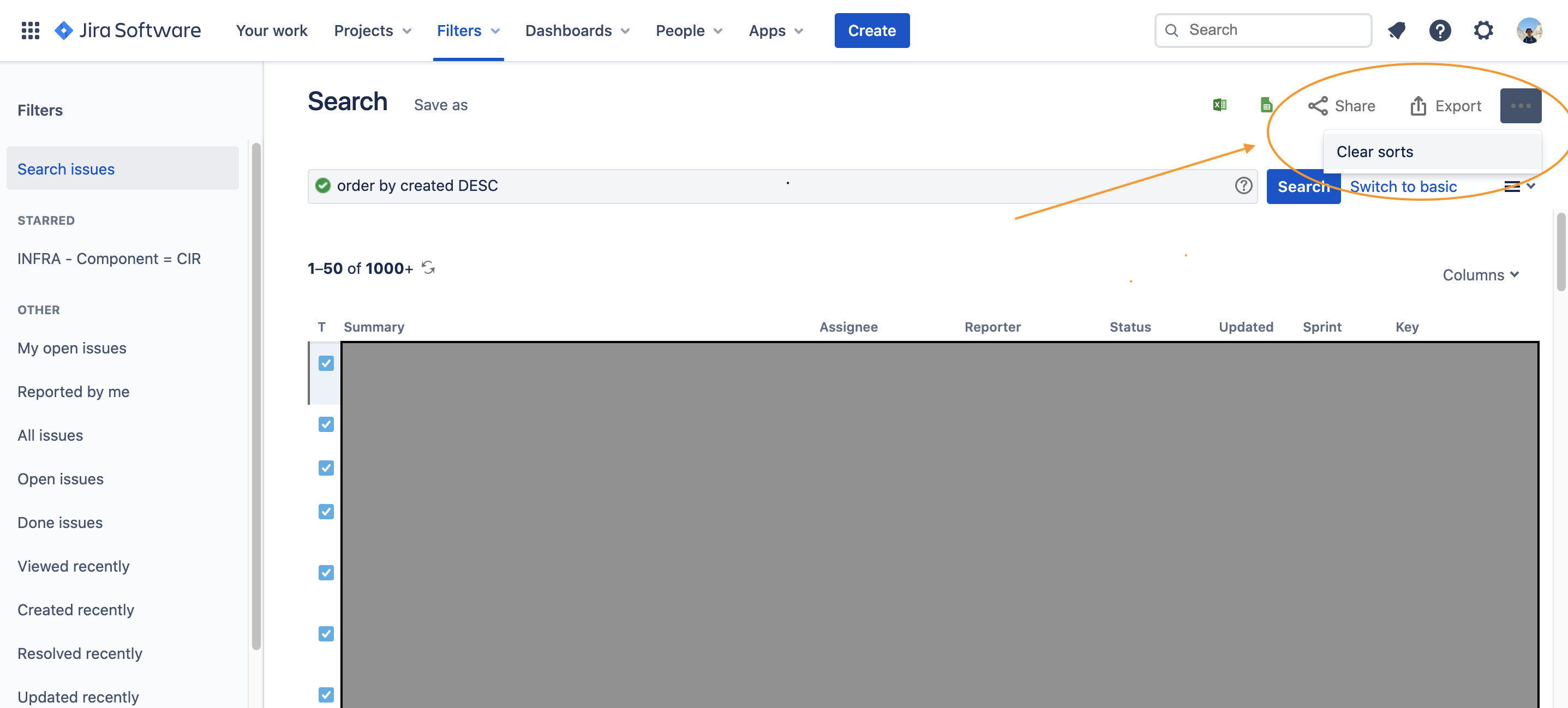Open Your work in top navigation
1568x708 pixels.
pos(272,31)
